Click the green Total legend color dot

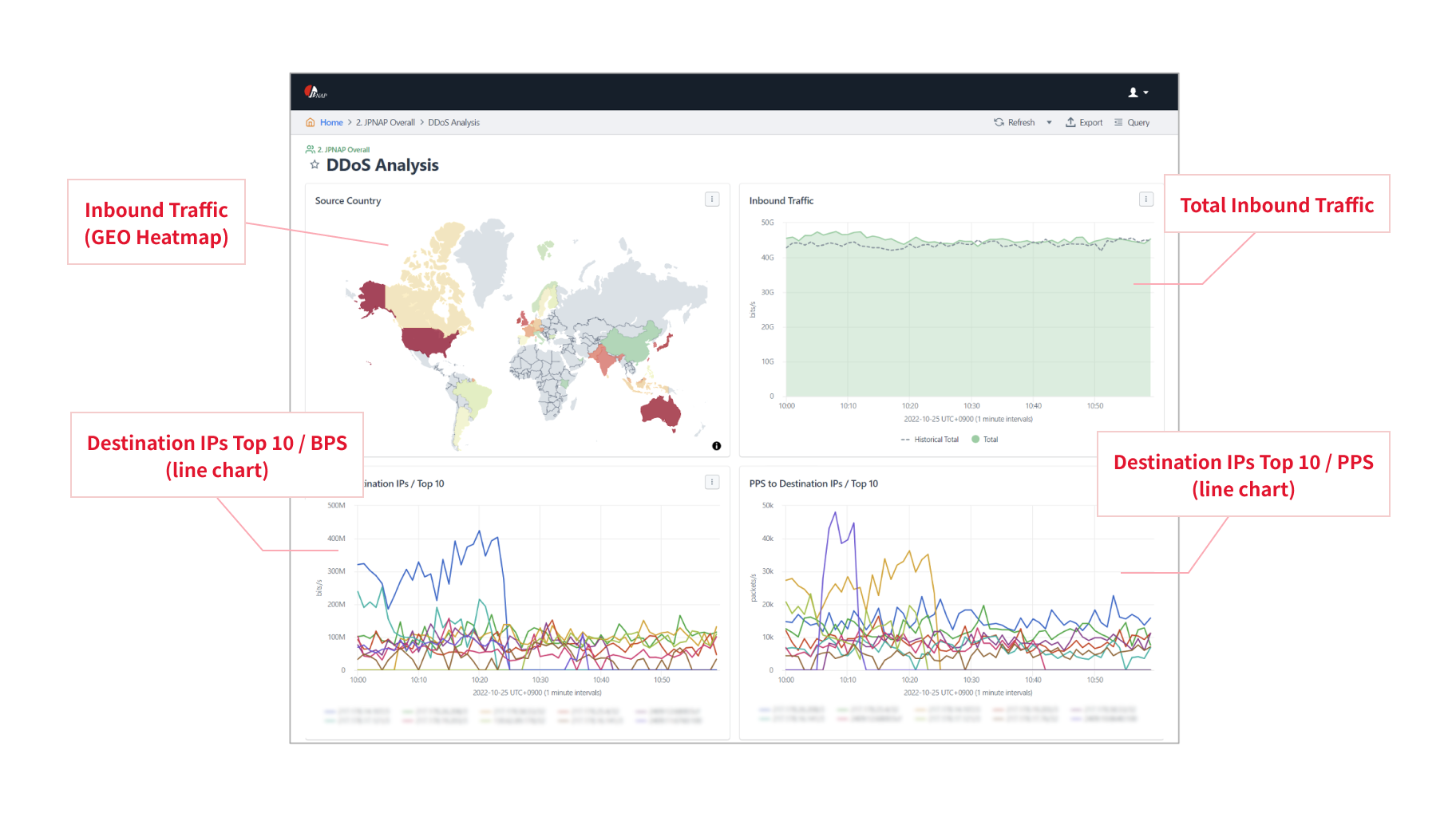(975, 439)
